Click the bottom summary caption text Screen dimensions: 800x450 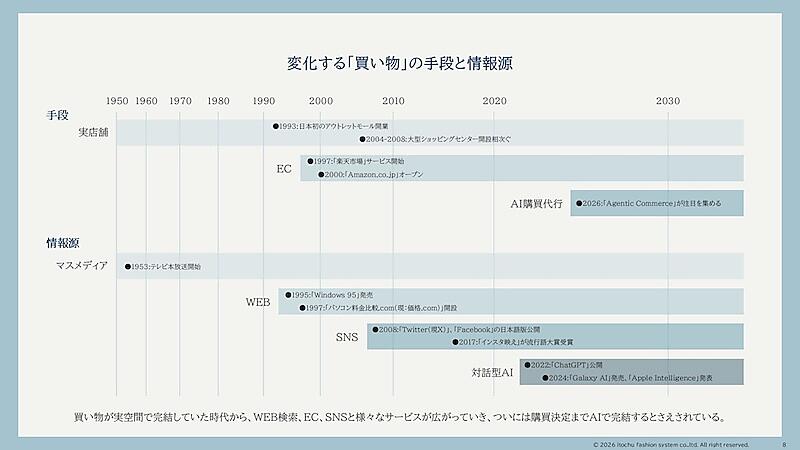(x=400, y=417)
